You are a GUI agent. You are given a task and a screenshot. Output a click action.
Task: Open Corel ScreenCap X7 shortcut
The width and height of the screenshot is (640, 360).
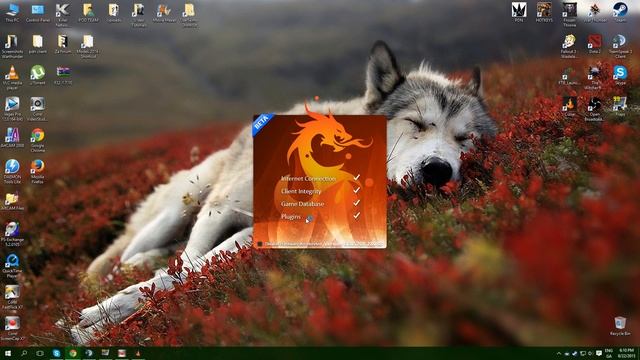(12, 328)
